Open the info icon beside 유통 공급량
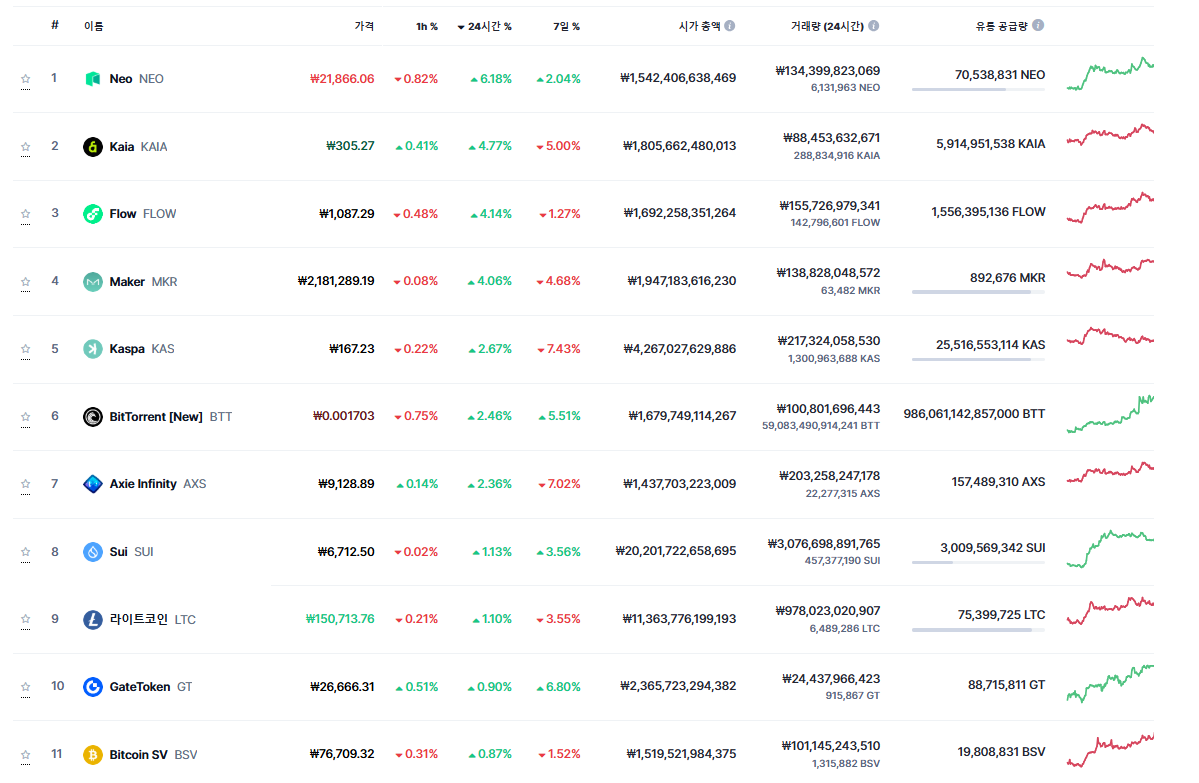The width and height of the screenshot is (1199, 783). [1038, 25]
